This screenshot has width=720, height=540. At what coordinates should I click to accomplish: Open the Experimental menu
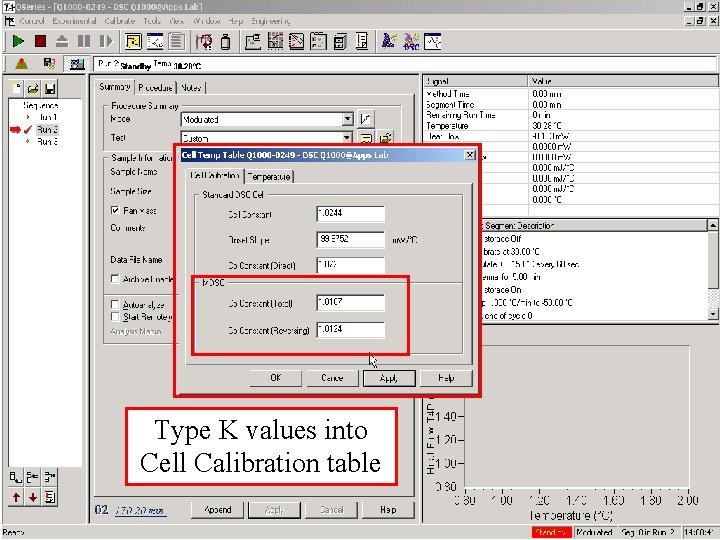click(74, 21)
